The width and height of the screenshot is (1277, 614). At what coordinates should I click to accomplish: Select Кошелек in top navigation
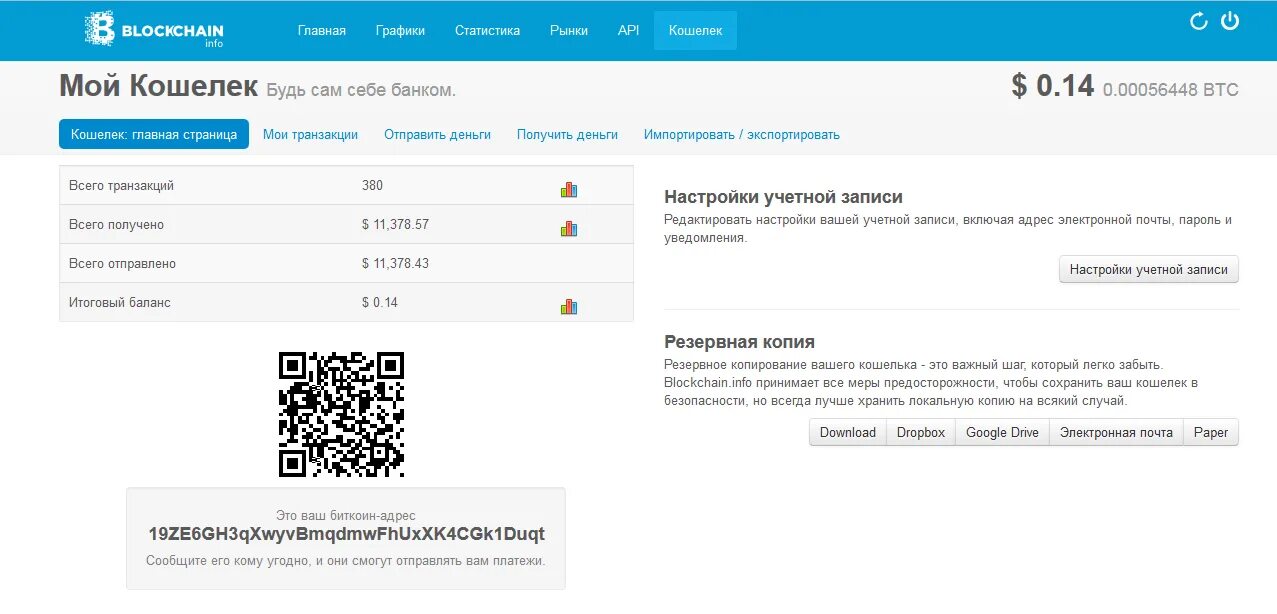695,30
